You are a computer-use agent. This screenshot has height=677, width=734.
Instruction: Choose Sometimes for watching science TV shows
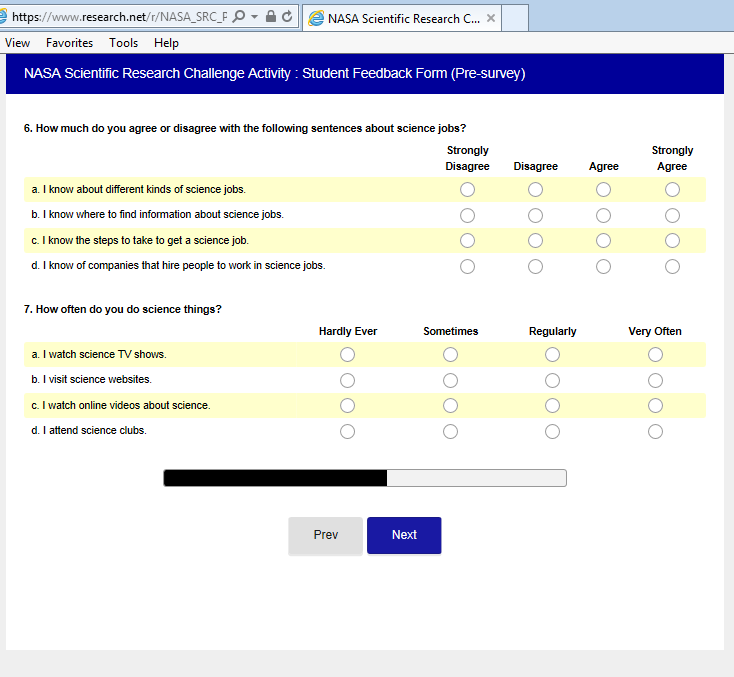450,355
